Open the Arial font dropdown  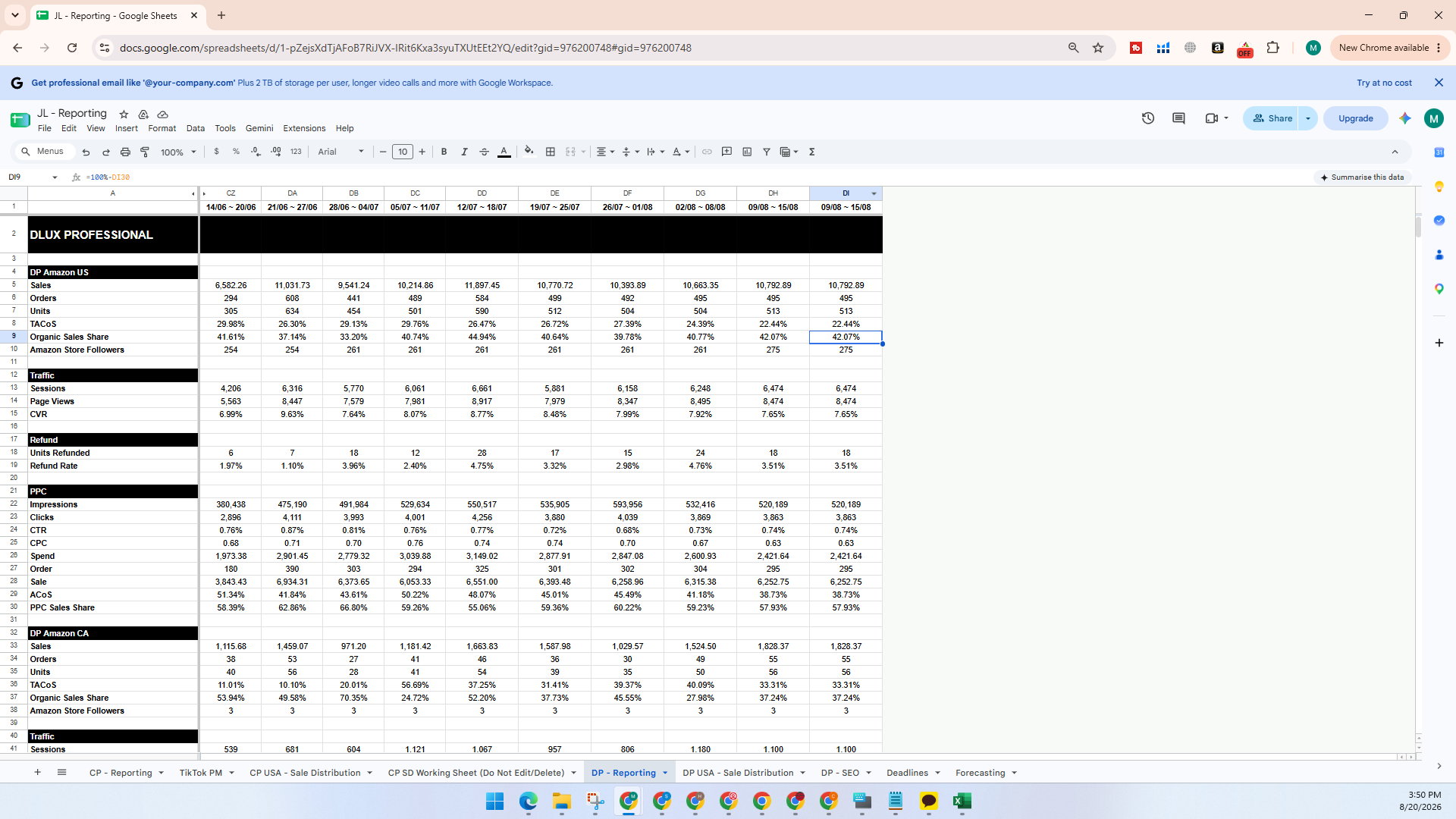click(341, 152)
